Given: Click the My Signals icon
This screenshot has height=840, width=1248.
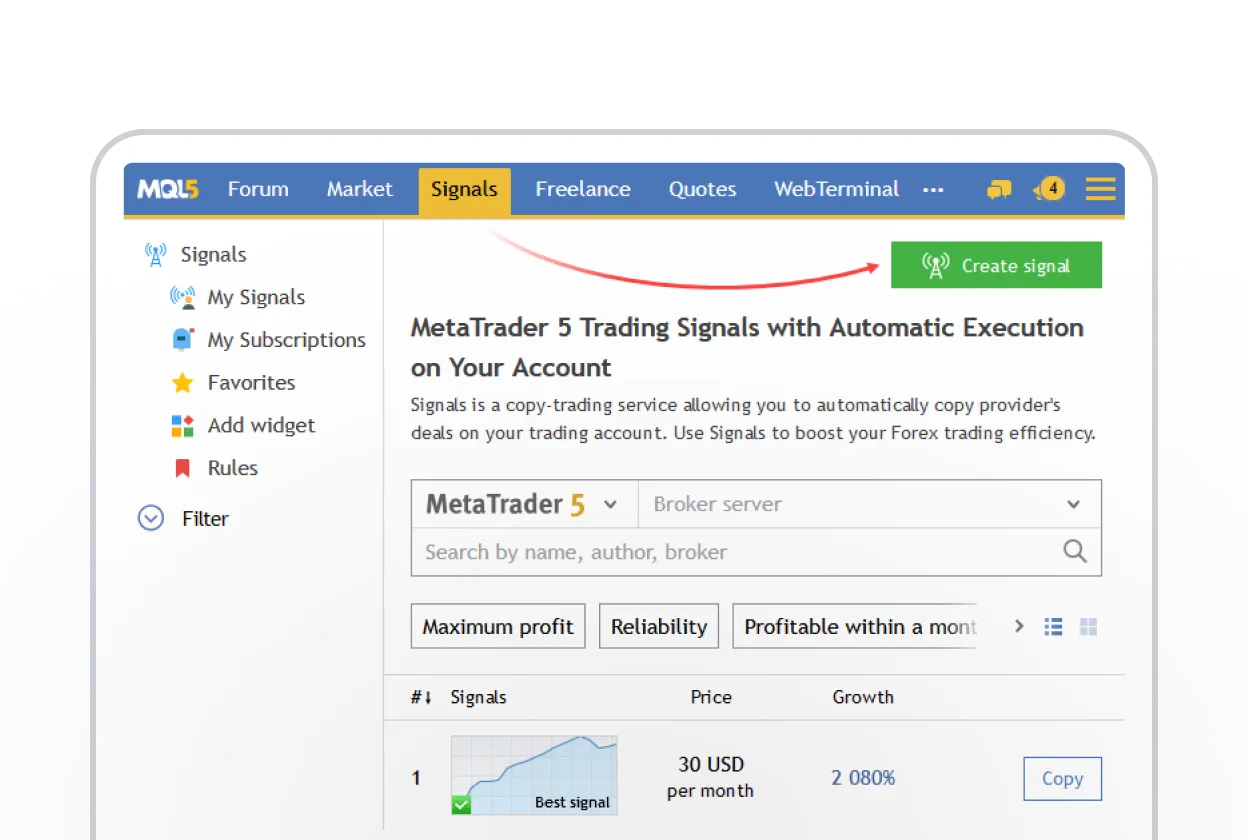Looking at the screenshot, I should pyautogui.click(x=182, y=297).
